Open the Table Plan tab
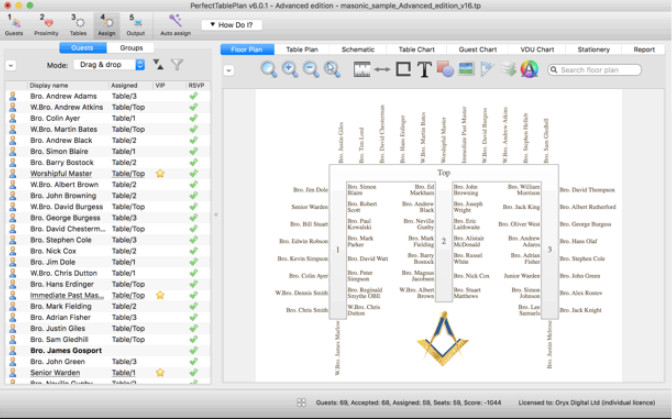Screen dimensions: 672x419 click(x=302, y=49)
